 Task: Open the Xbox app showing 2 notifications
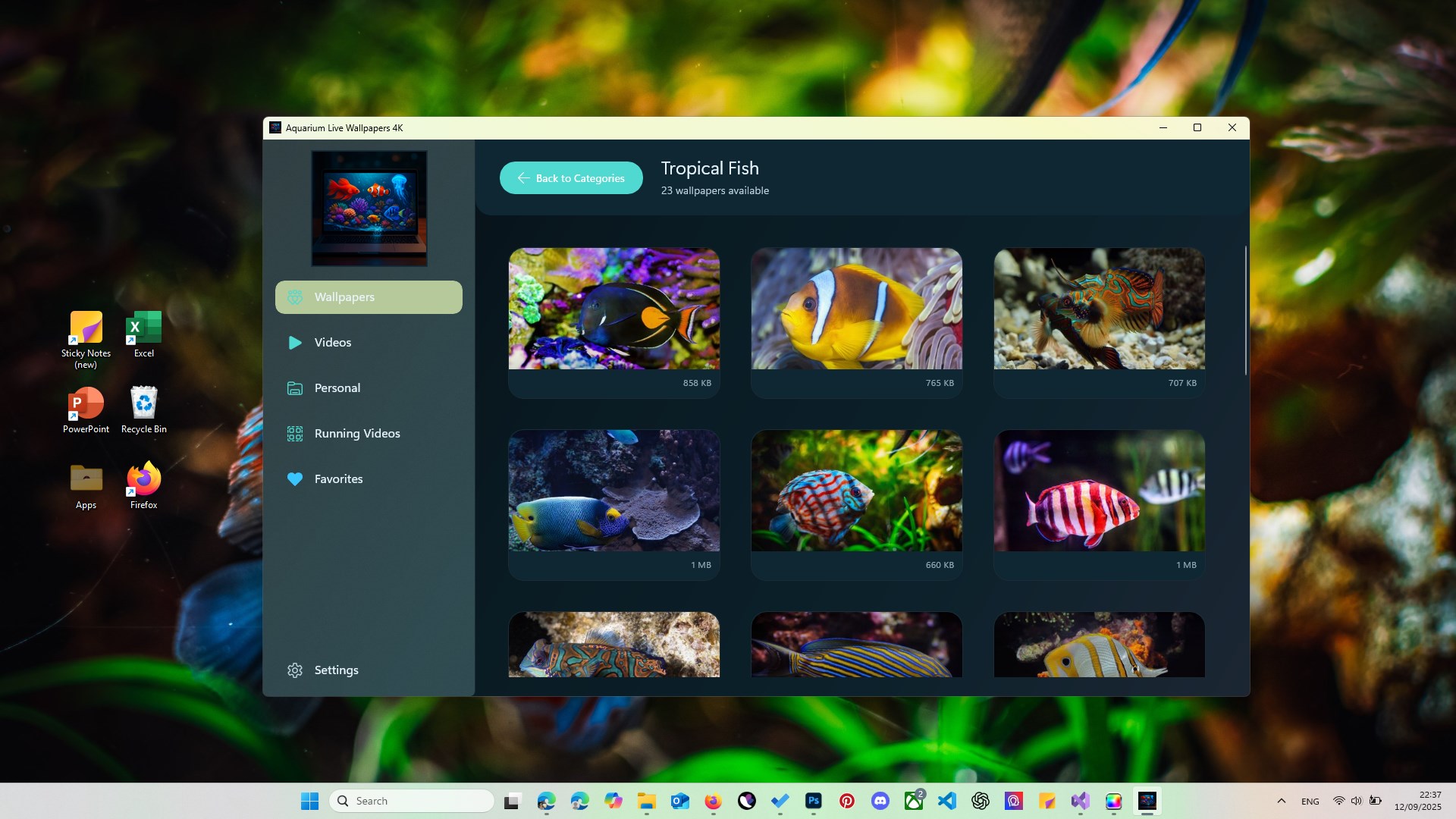point(915,800)
